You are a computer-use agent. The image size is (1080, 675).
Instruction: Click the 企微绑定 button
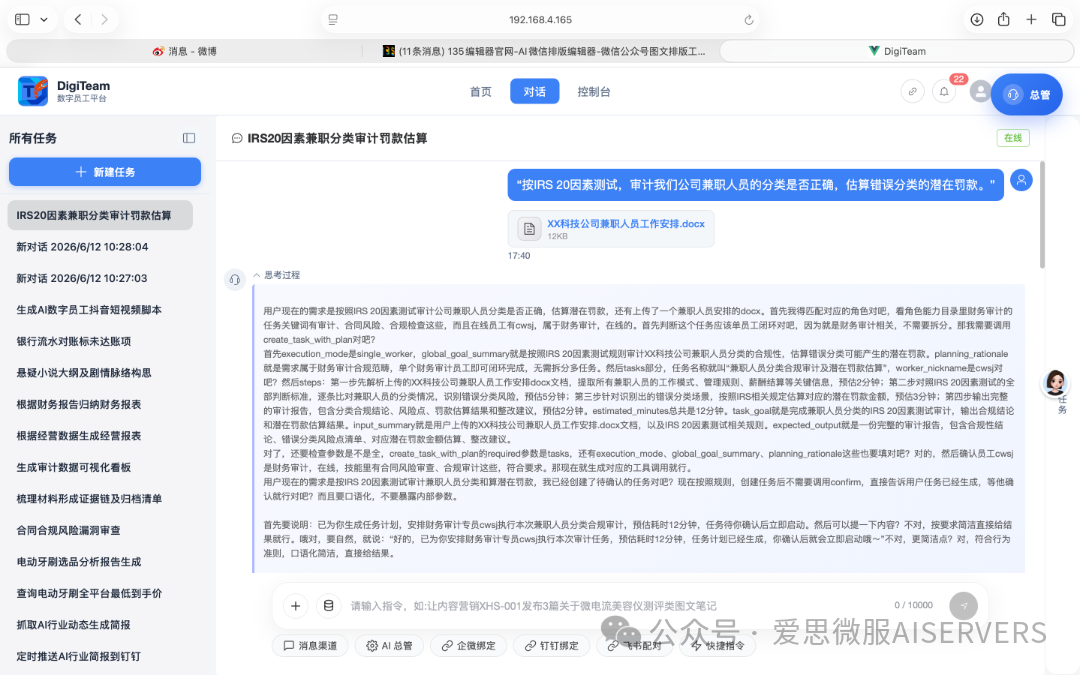468,645
